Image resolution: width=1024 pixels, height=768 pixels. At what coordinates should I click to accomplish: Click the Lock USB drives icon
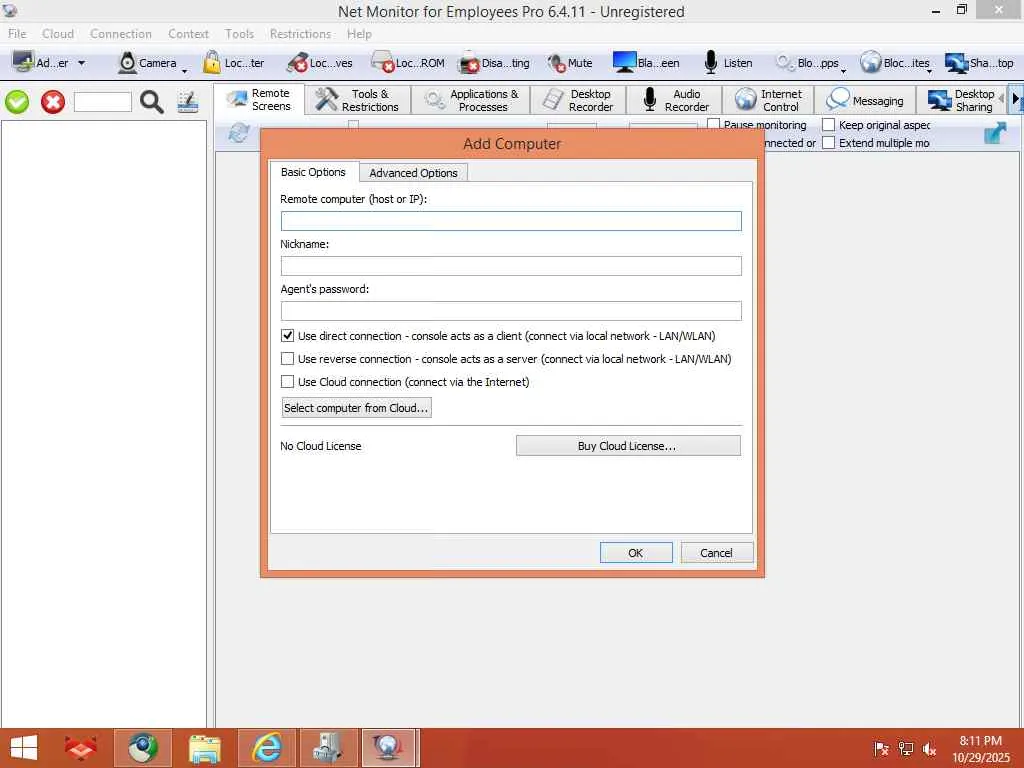pyautogui.click(x=297, y=63)
